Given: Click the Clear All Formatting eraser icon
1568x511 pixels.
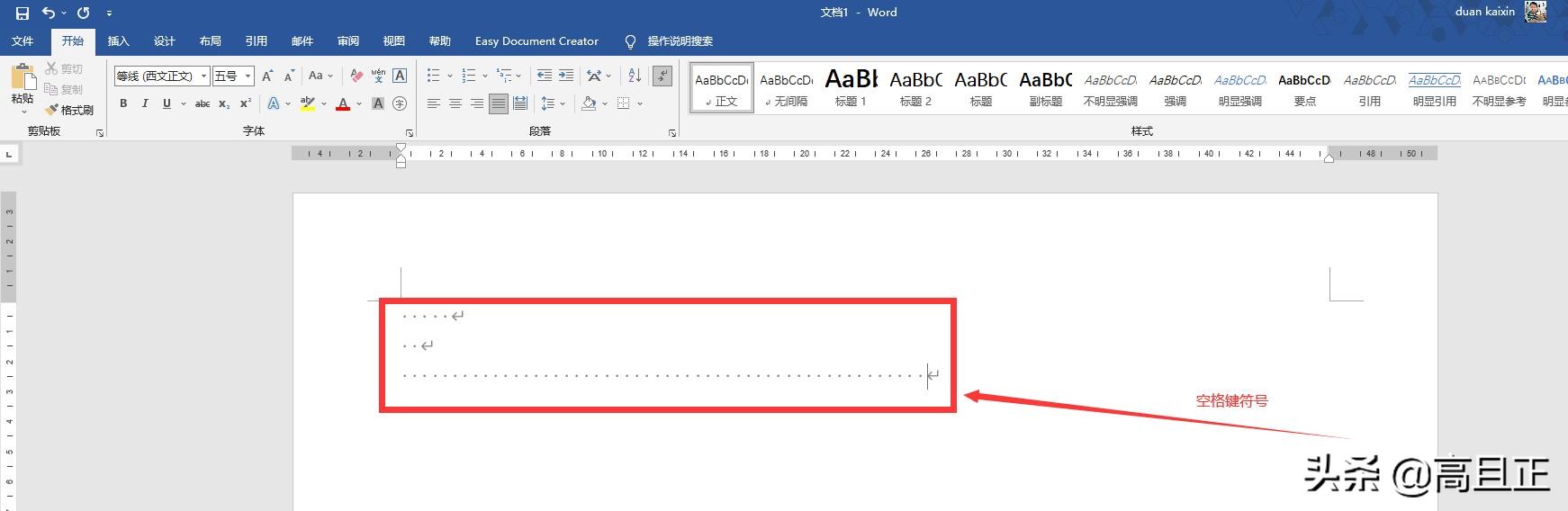Looking at the screenshot, I should pos(356,76).
